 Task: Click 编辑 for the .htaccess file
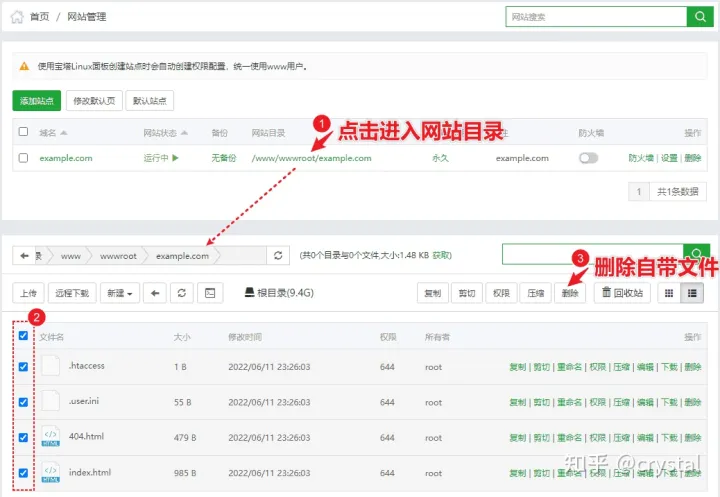(x=645, y=367)
